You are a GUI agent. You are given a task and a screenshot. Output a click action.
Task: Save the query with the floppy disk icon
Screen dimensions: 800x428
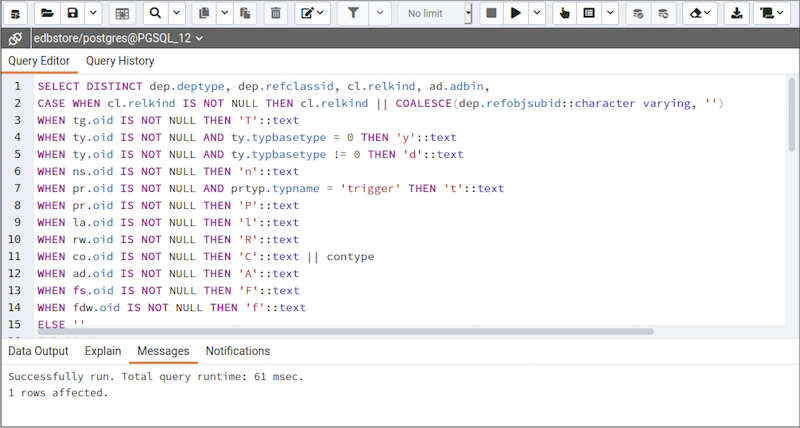click(x=73, y=14)
